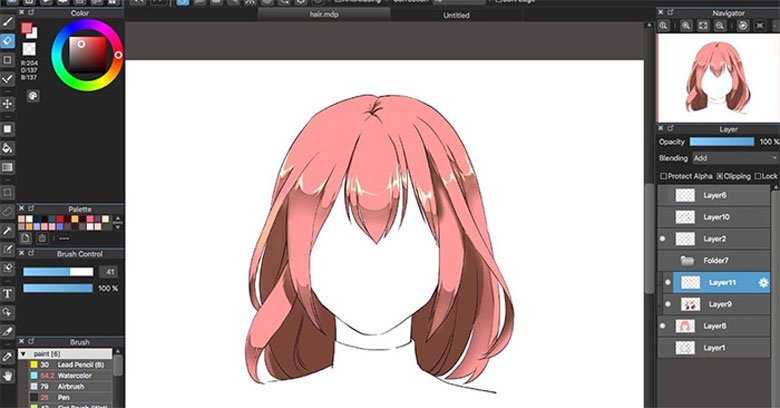
Task: Open the color palette icon below RGB values
Action: click(31, 96)
